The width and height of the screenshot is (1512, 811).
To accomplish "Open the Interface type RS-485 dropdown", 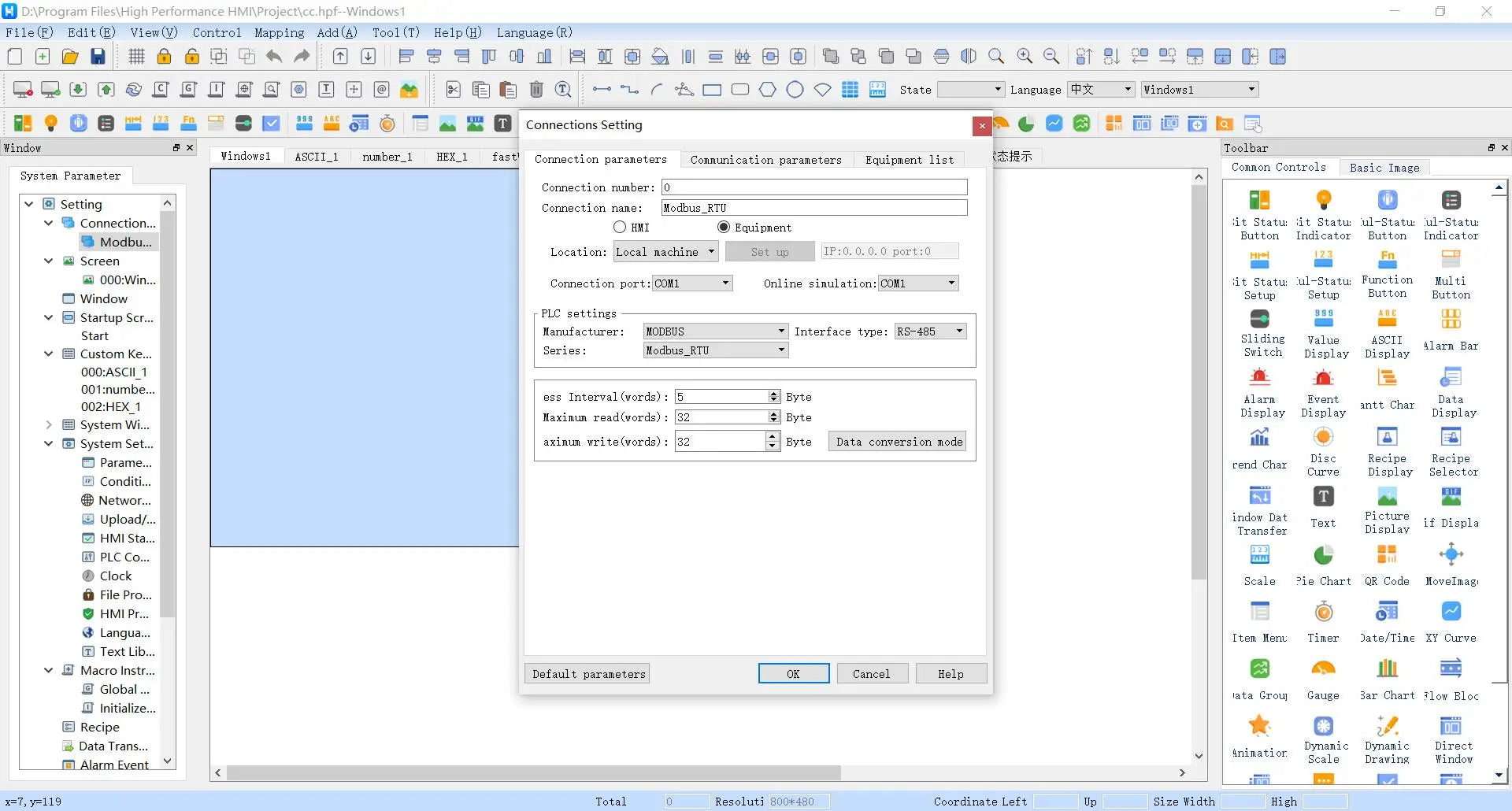I will 930,331.
